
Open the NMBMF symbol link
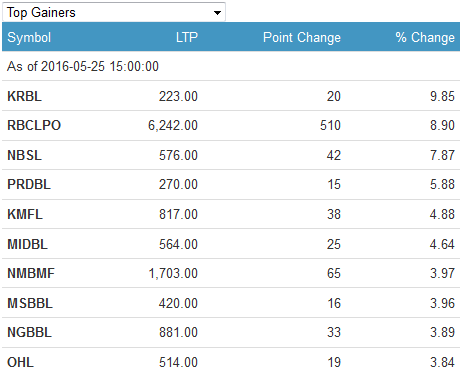31,273
